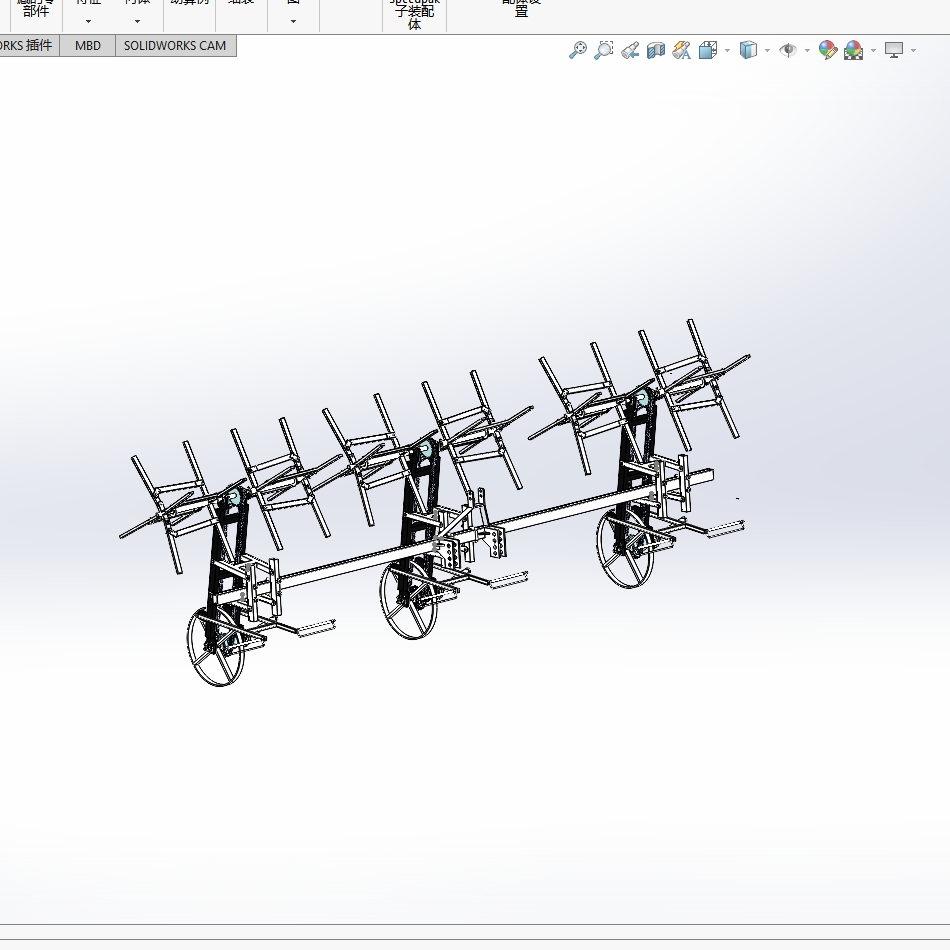Open the 几何体 ribbon dropdown arrow
The height and width of the screenshot is (950, 950).
pos(138,21)
